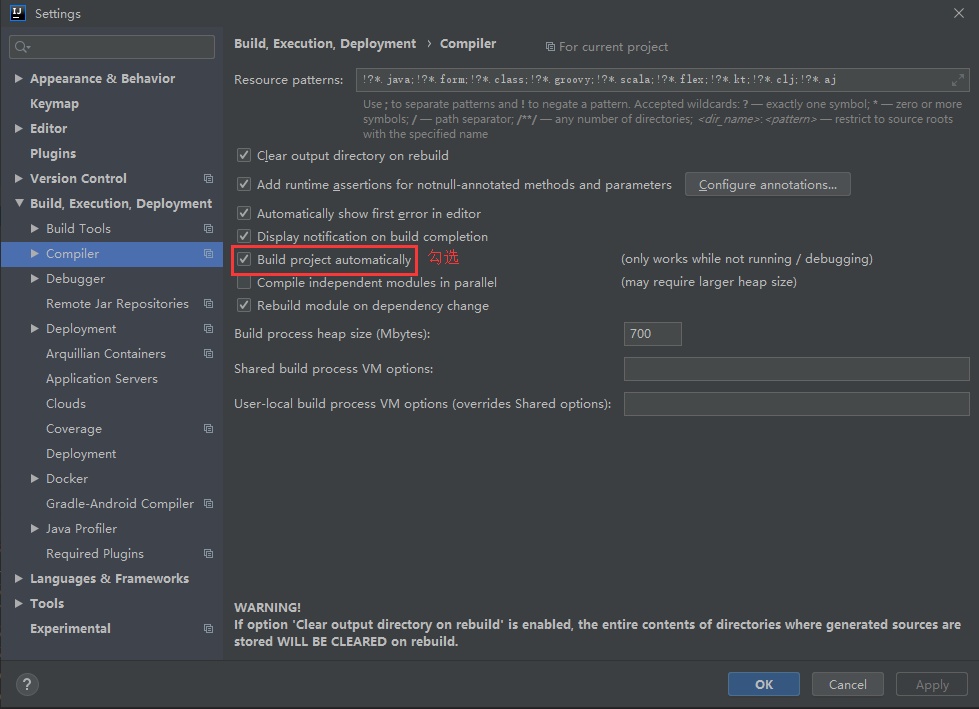Click the Shared build process VM options field
Image resolution: width=979 pixels, height=709 pixels.
796,369
